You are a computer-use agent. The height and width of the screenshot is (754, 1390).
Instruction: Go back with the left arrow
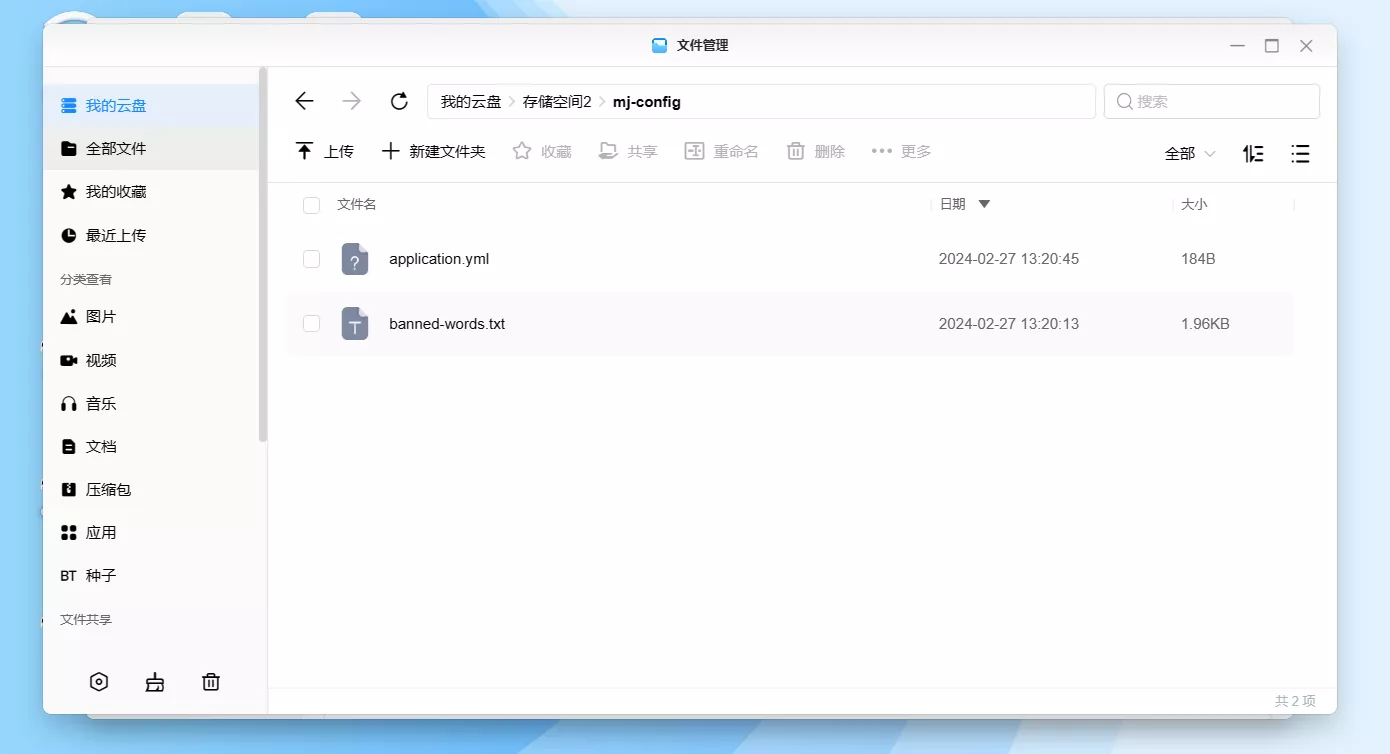tap(305, 101)
